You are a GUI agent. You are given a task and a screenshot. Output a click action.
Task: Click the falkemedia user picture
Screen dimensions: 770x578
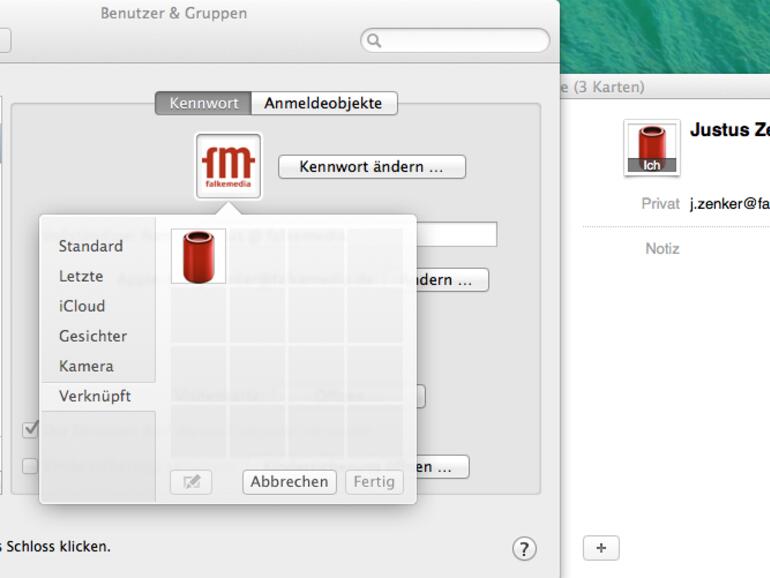click(x=228, y=166)
